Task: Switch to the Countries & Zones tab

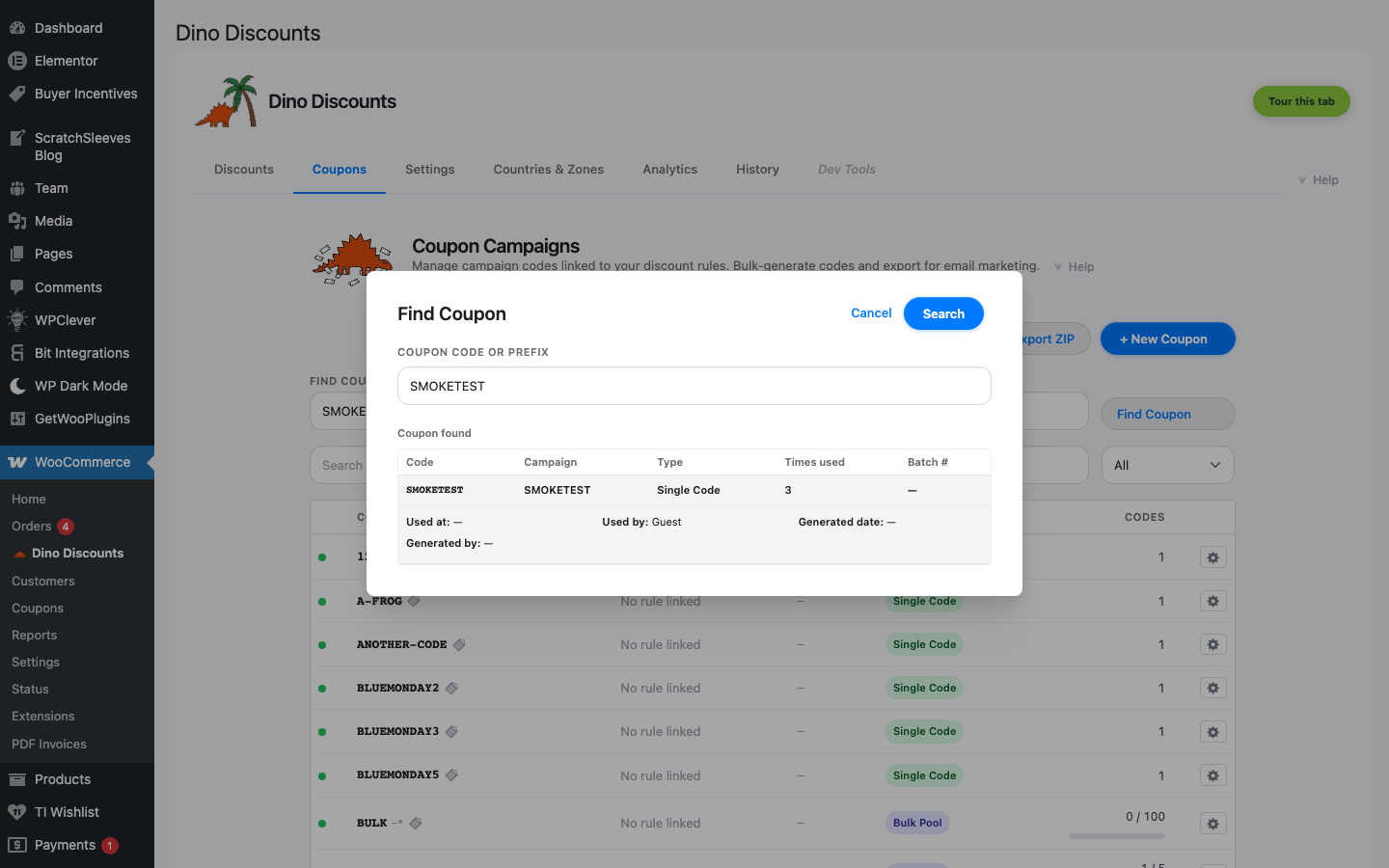Action: coord(548,170)
